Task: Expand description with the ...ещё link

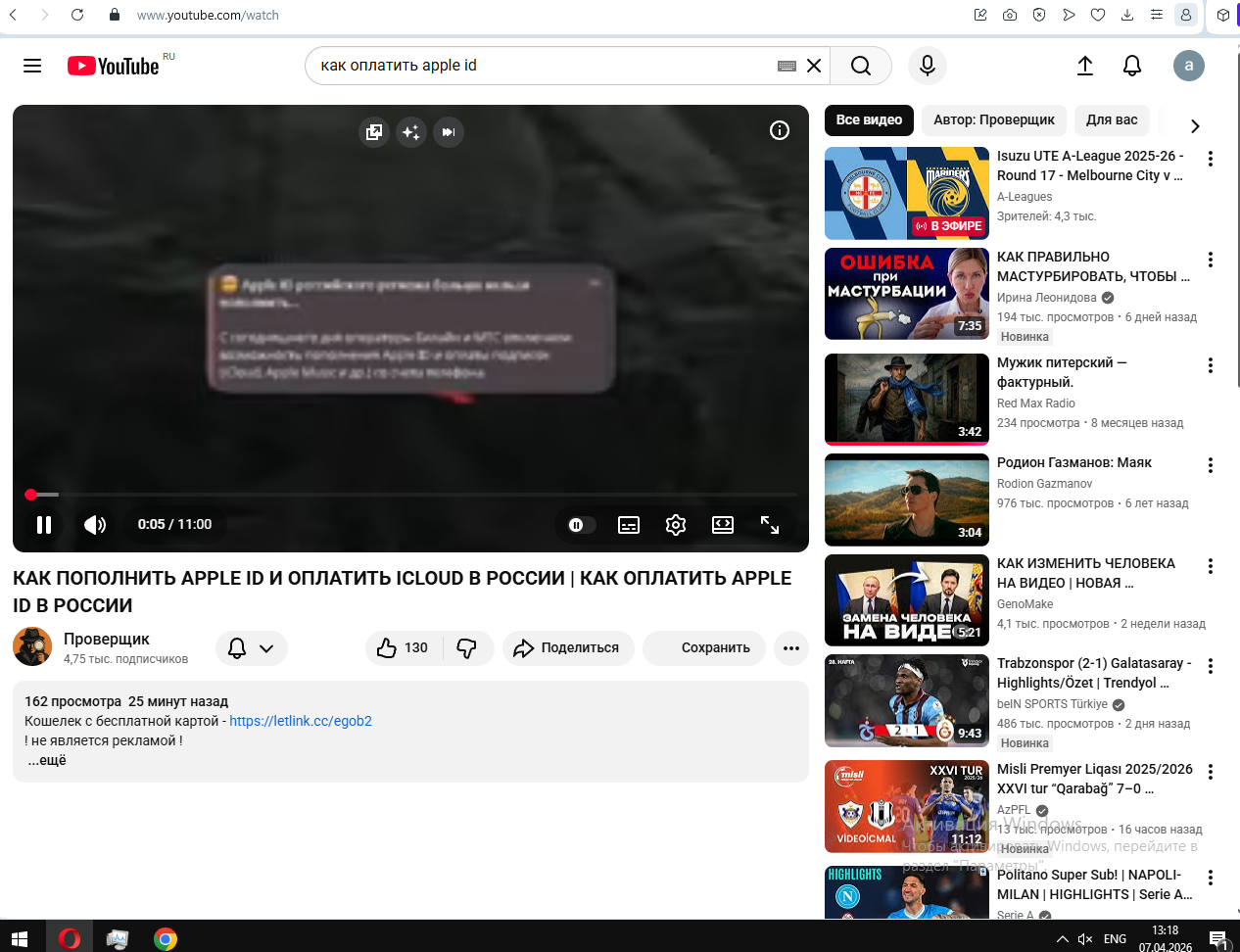Action: 46,761
